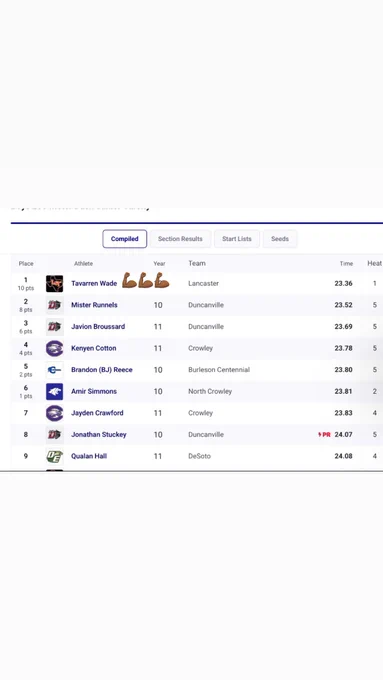Viewport: 383px width, 680px height.
Task: Click the Heat column header
Action: click(375, 263)
